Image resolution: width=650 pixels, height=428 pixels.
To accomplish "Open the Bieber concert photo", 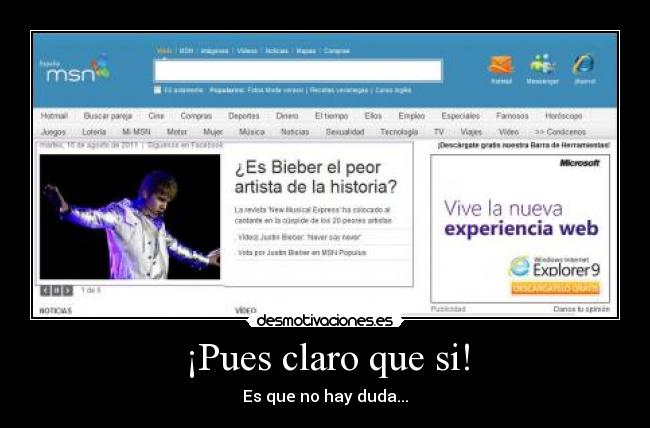I will tap(130, 216).
